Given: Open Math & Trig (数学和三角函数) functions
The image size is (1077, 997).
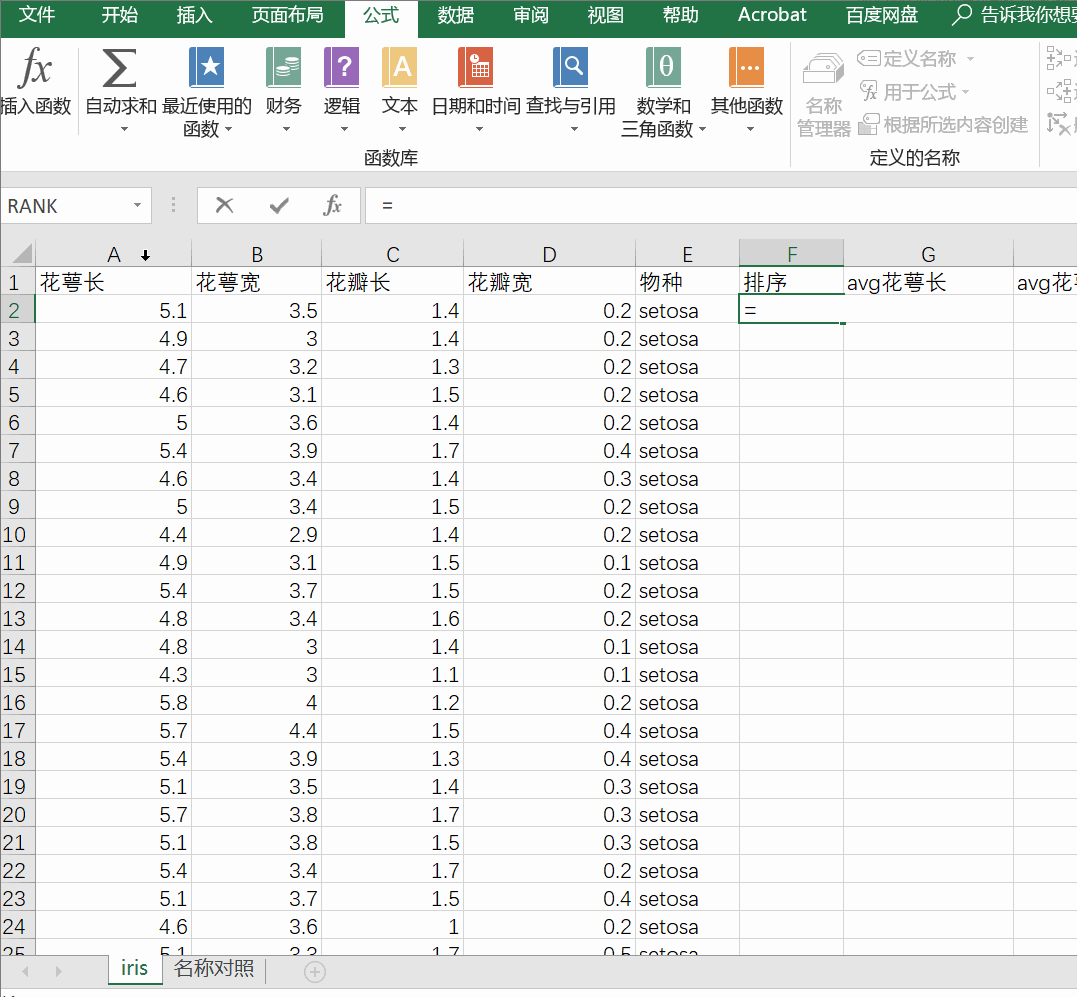Looking at the screenshot, I should [664, 92].
